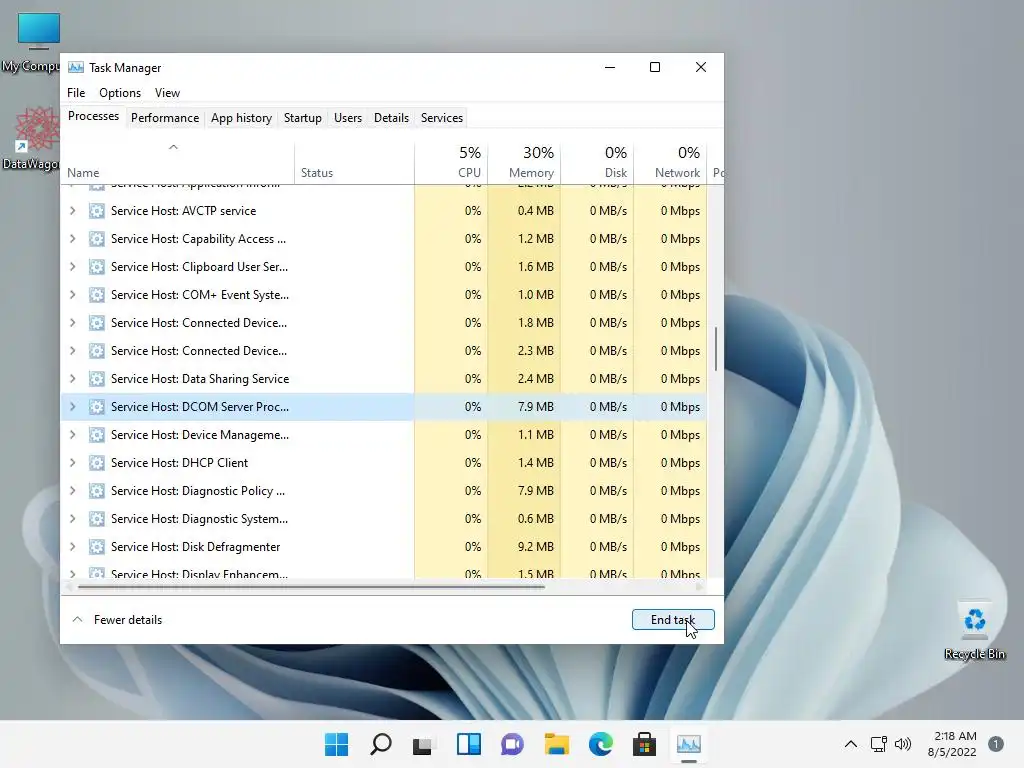1024x768 pixels.
Task: Click the Task Manager title bar icon
Action: (76, 67)
